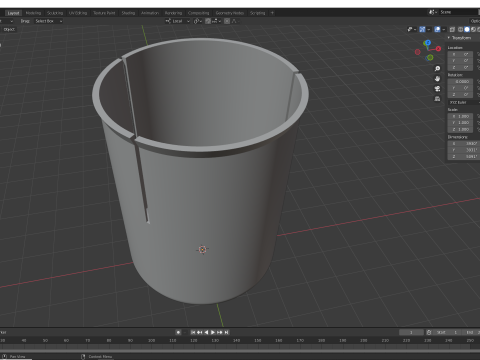
Task: Select the Rendering workspace tab
Action: [x=173, y=13]
